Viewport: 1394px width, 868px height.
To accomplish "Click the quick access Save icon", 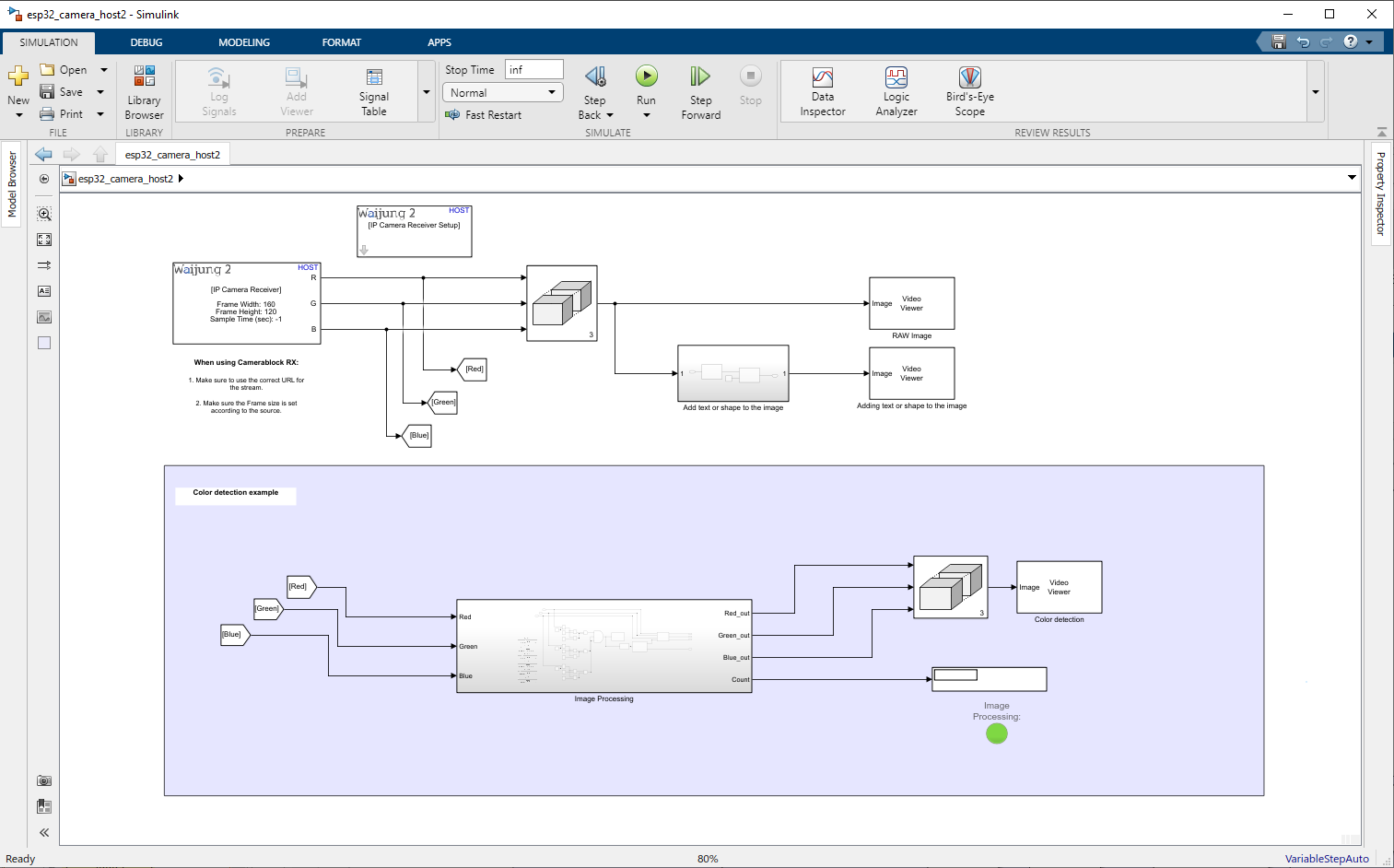I will pos(1278,41).
